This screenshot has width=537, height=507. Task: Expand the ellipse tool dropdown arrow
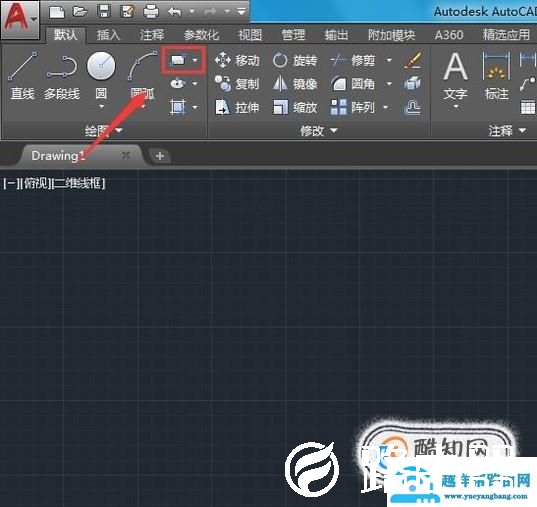click(195, 84)
